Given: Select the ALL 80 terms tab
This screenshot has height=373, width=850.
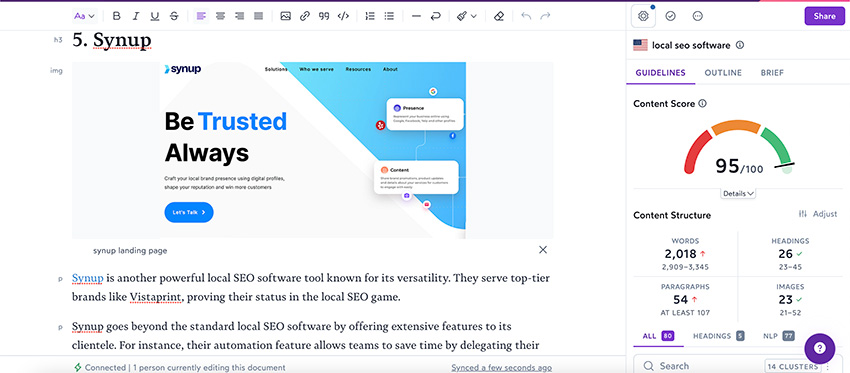Looking at the screenshot, I should tap(658, 336).
